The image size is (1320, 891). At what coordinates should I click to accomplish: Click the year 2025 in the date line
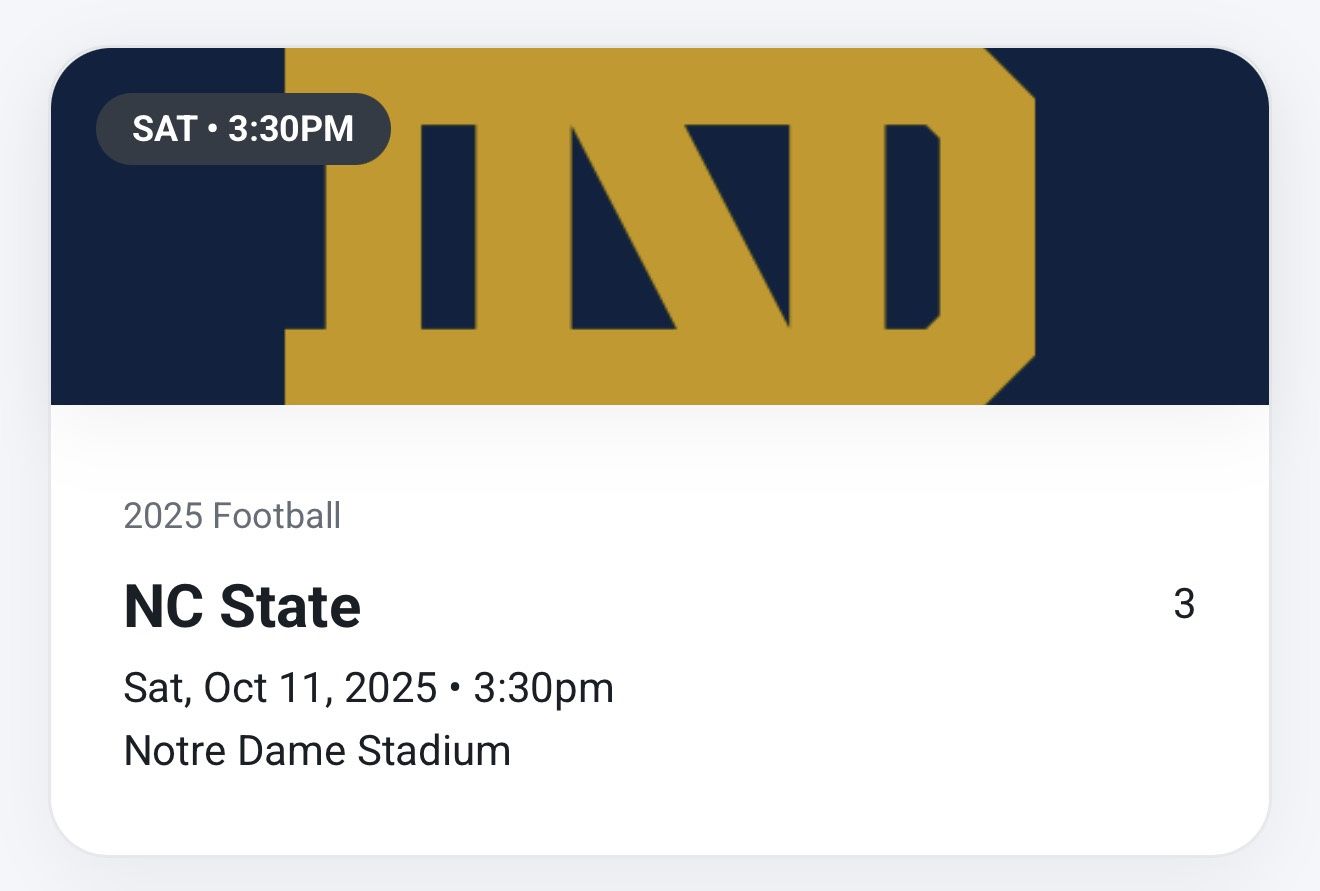390,688
